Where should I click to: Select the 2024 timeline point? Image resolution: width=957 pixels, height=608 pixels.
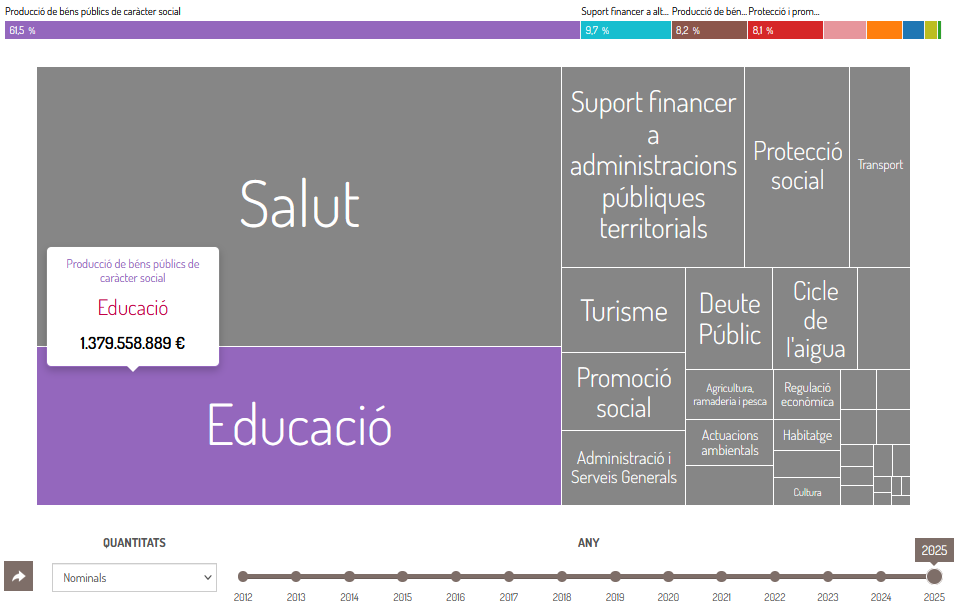(x=881, y=576)
